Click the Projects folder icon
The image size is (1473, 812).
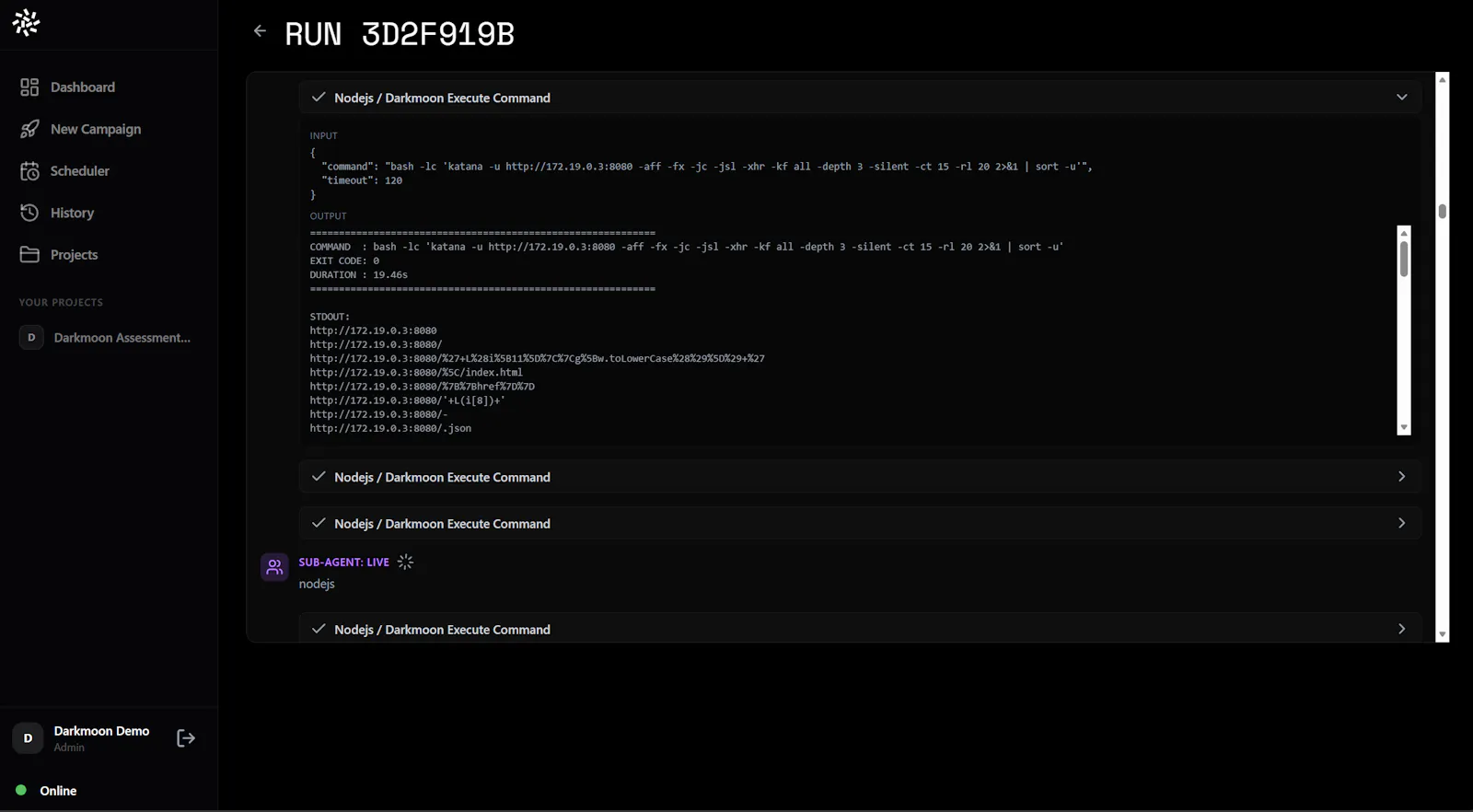29,254
